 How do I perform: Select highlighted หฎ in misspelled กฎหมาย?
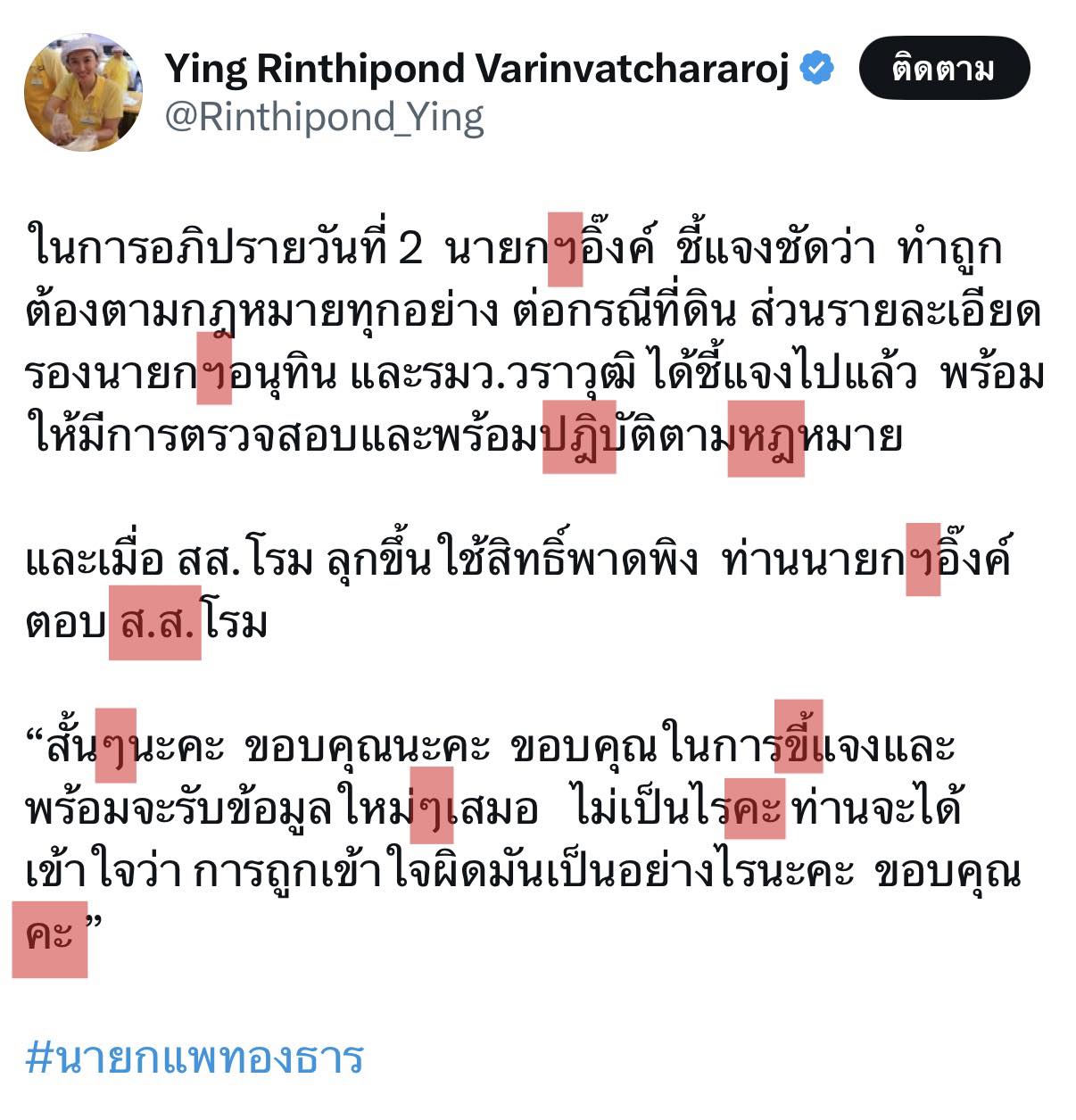(766, 438)
